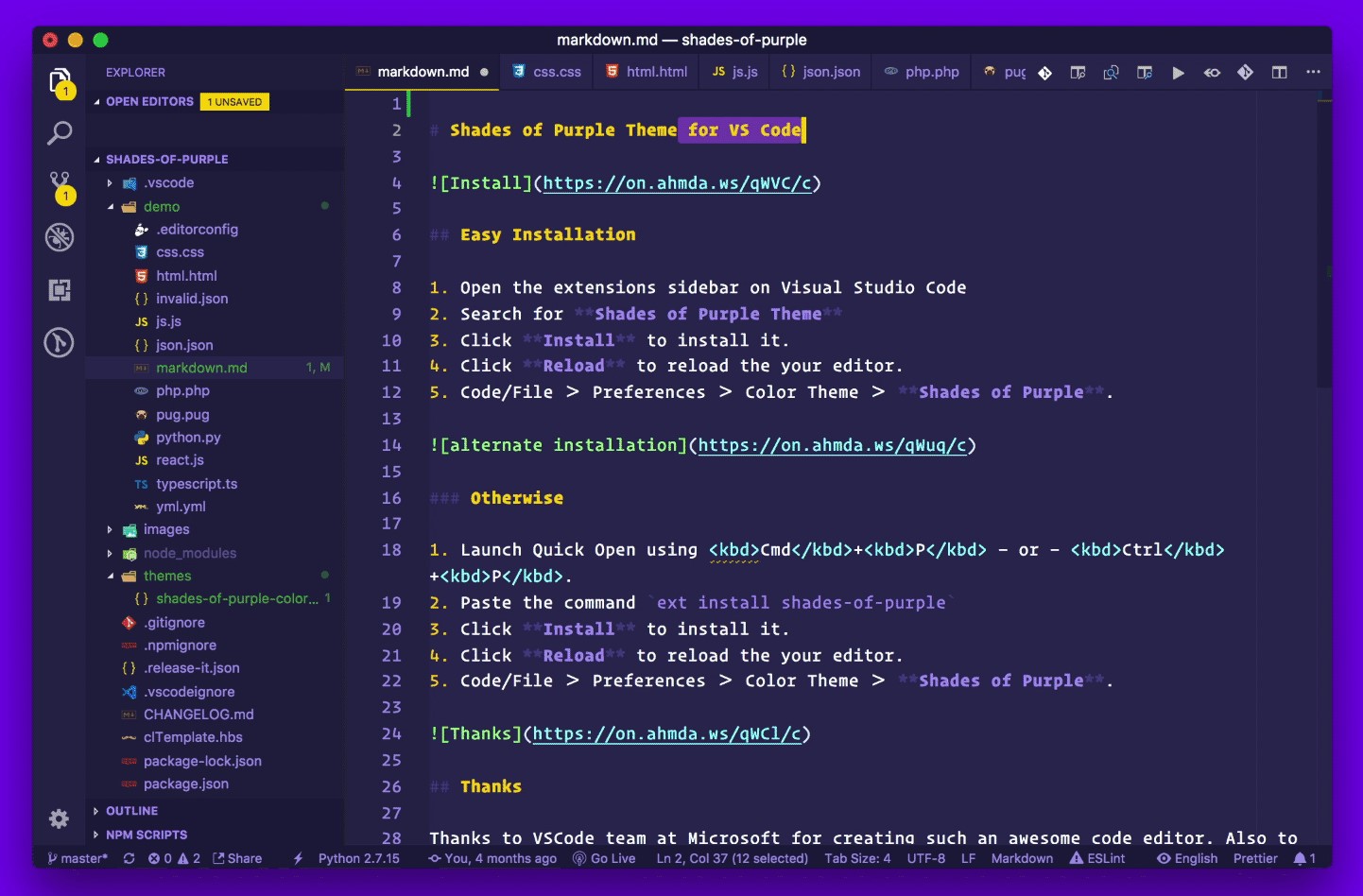Open package.json in the file tree
Viewport: 1363px width, 896px height.
(186, 784)
